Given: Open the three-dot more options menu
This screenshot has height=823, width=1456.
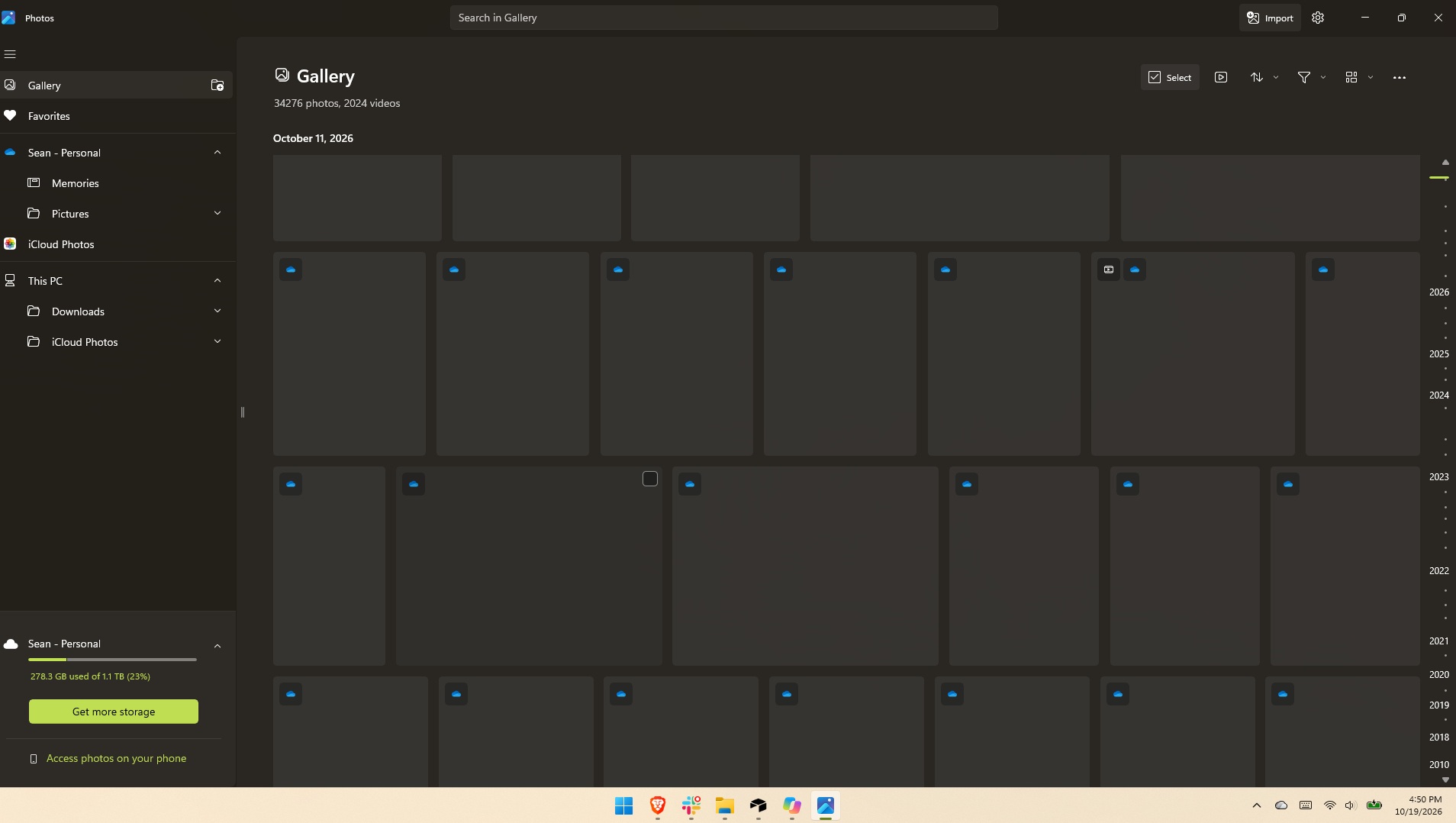Looking at the screenshot, I should pos(1400,77).
